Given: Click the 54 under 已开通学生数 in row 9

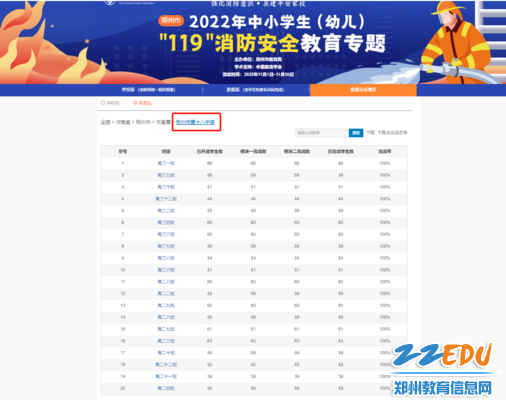Looking at the screenshot, I should click(210, 258).
